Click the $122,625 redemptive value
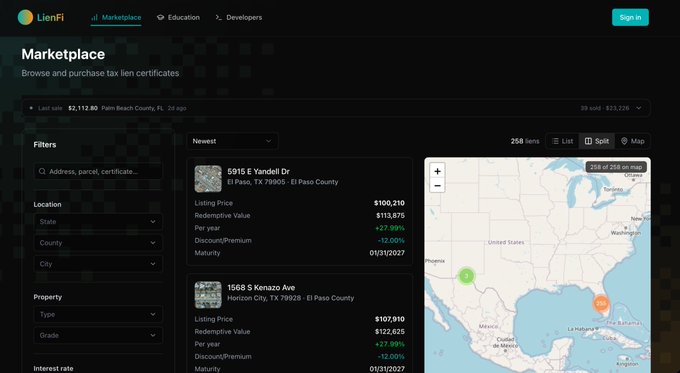 (x=390, y=332)
